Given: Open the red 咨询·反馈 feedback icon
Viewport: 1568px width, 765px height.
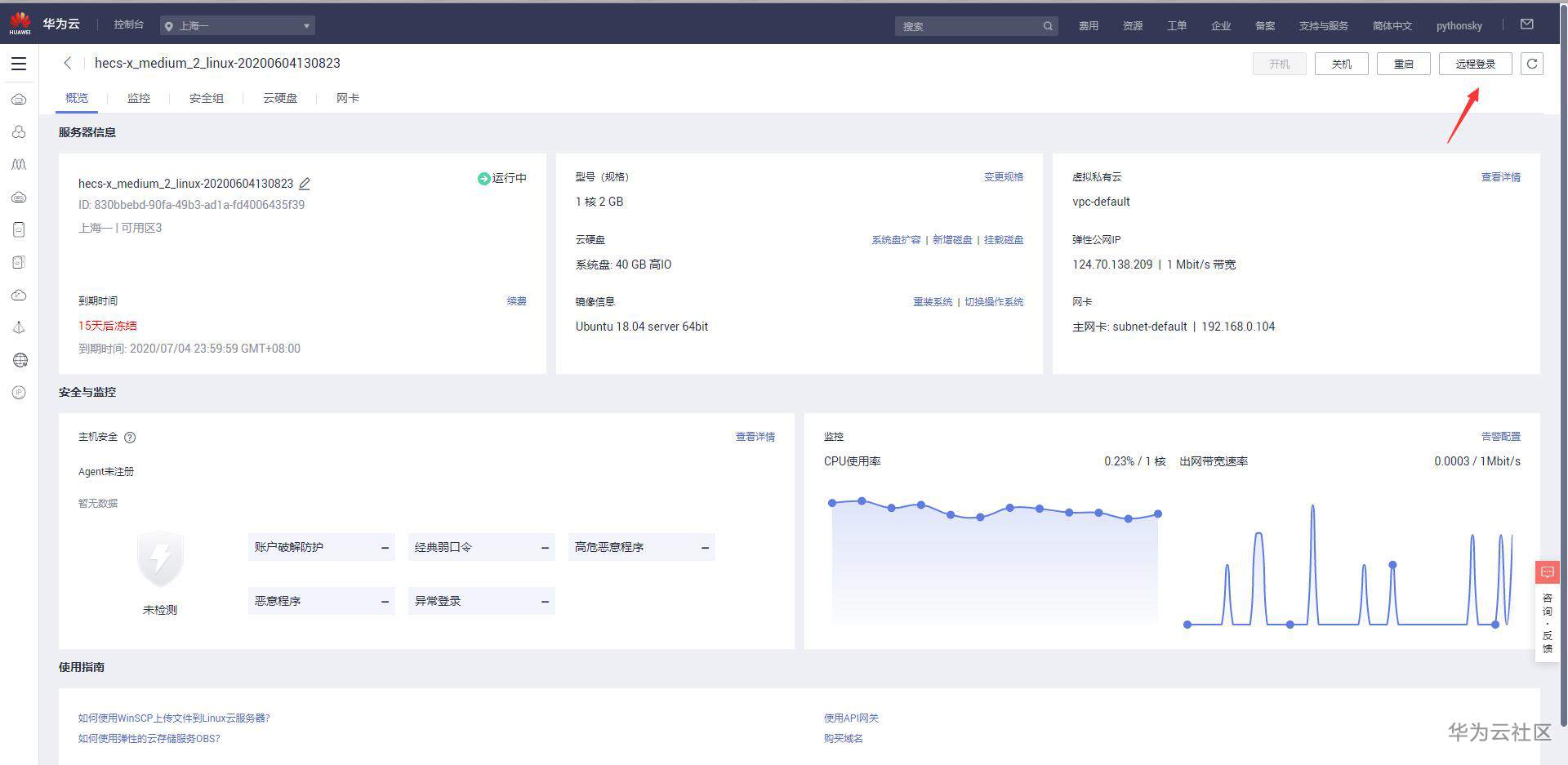Looking at the screenshot, I should tap(1548, 572).
